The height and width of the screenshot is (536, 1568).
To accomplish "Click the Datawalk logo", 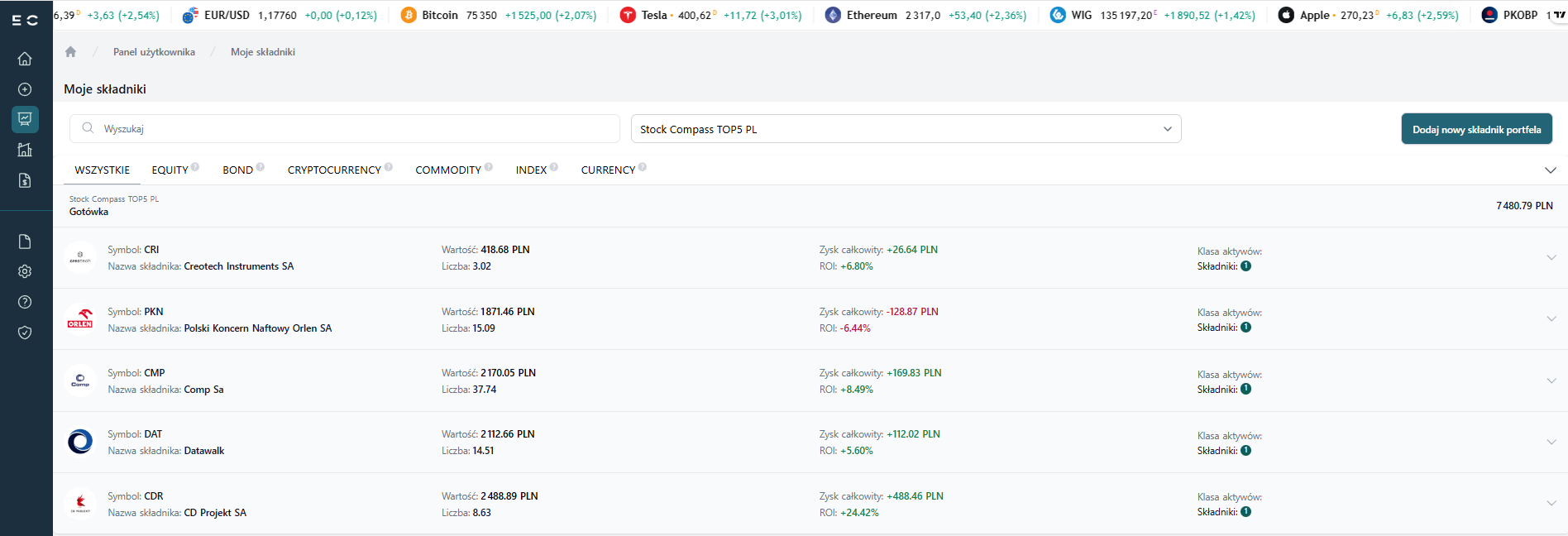I will pyautogui.click(x=80, y=442).
